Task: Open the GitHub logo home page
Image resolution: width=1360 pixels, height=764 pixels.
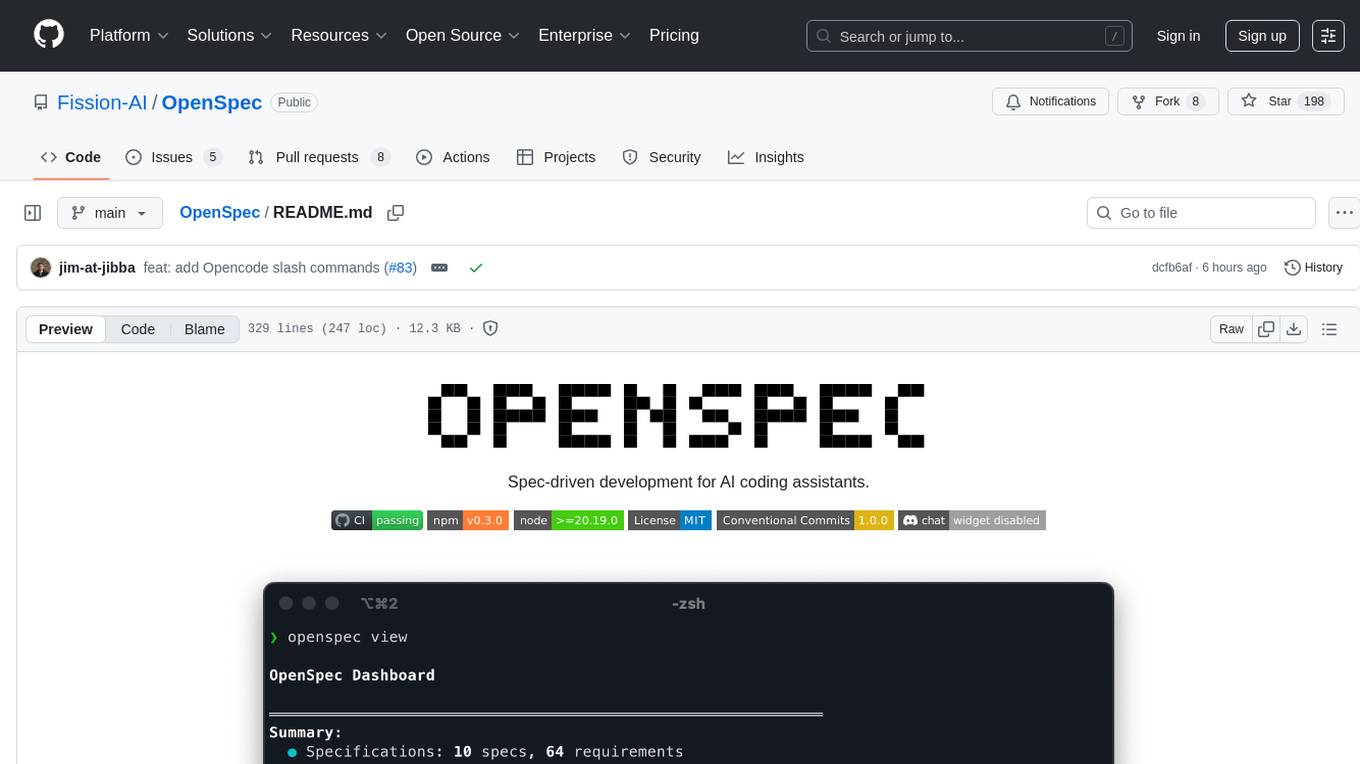Action: tap(49, 35)
